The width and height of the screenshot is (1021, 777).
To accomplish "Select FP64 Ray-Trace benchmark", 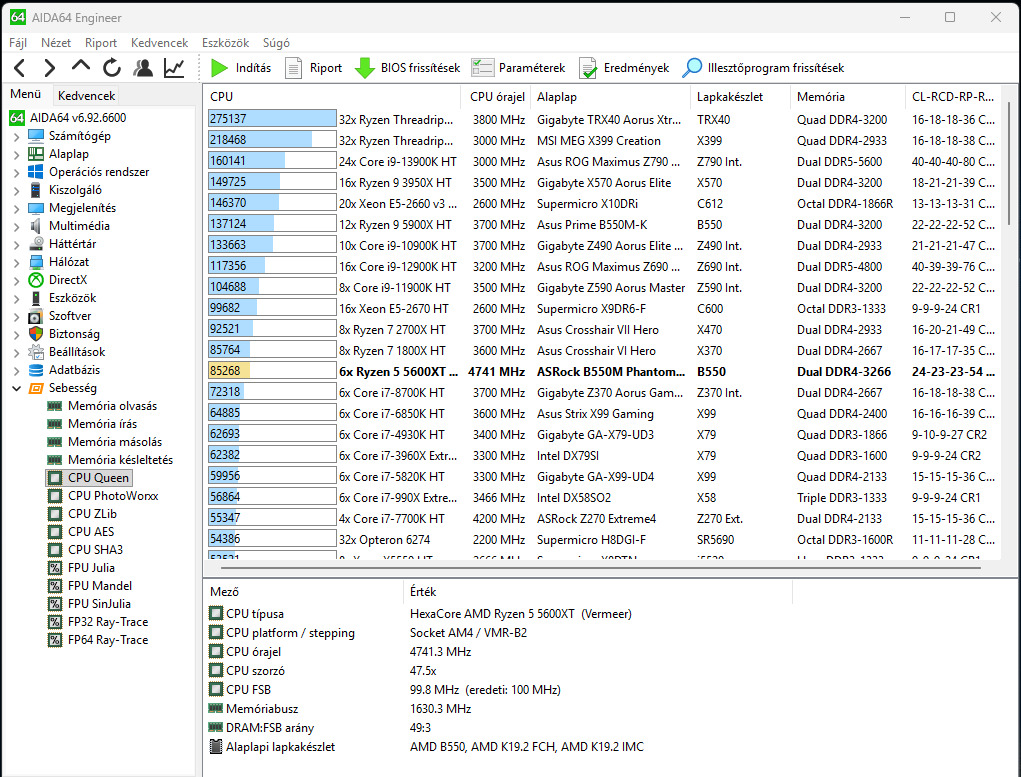I will point(98,640).
